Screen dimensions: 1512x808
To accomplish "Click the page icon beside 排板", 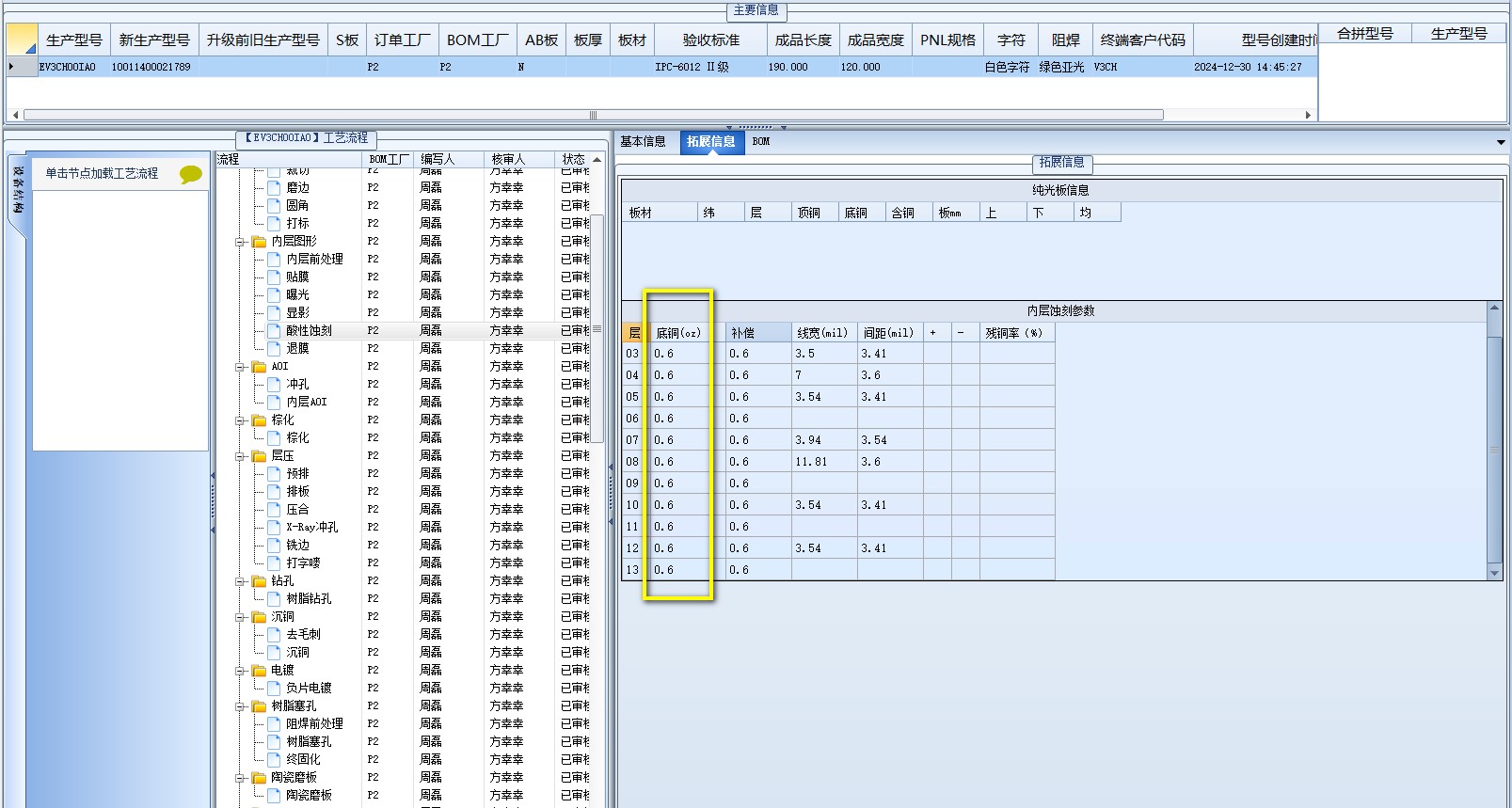I will point(274,492).
